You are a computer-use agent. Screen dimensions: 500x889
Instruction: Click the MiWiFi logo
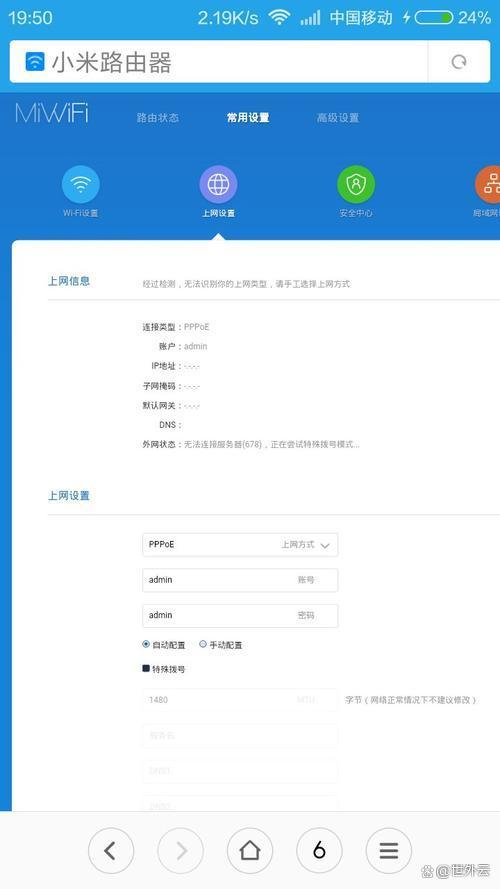coord(52,113)
